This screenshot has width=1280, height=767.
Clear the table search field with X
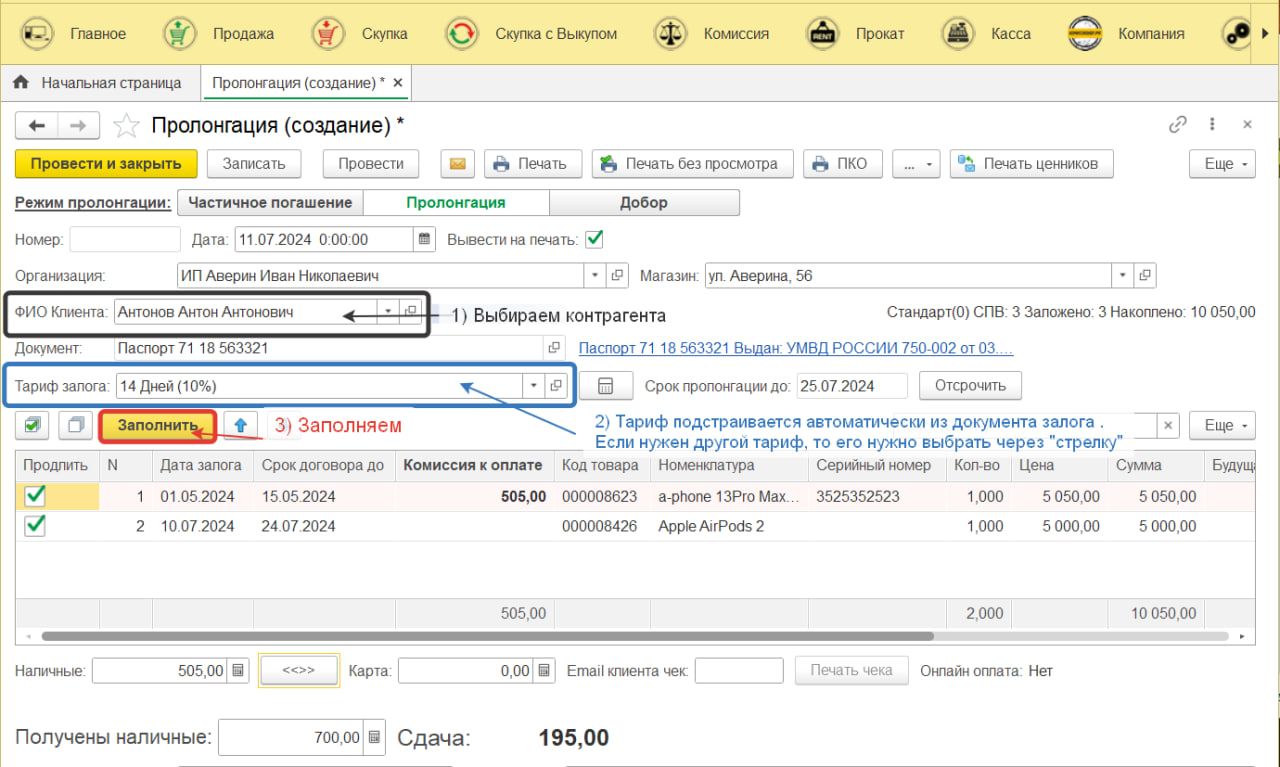(1168, 425)
